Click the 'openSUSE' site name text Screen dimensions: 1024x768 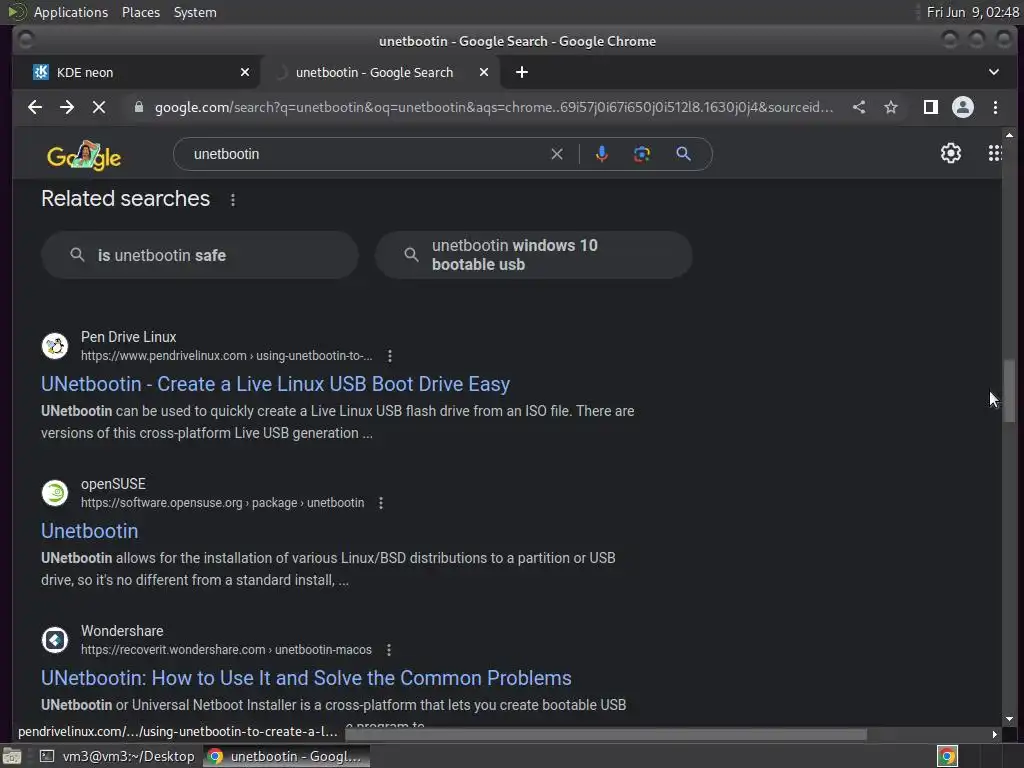point(114,484)
